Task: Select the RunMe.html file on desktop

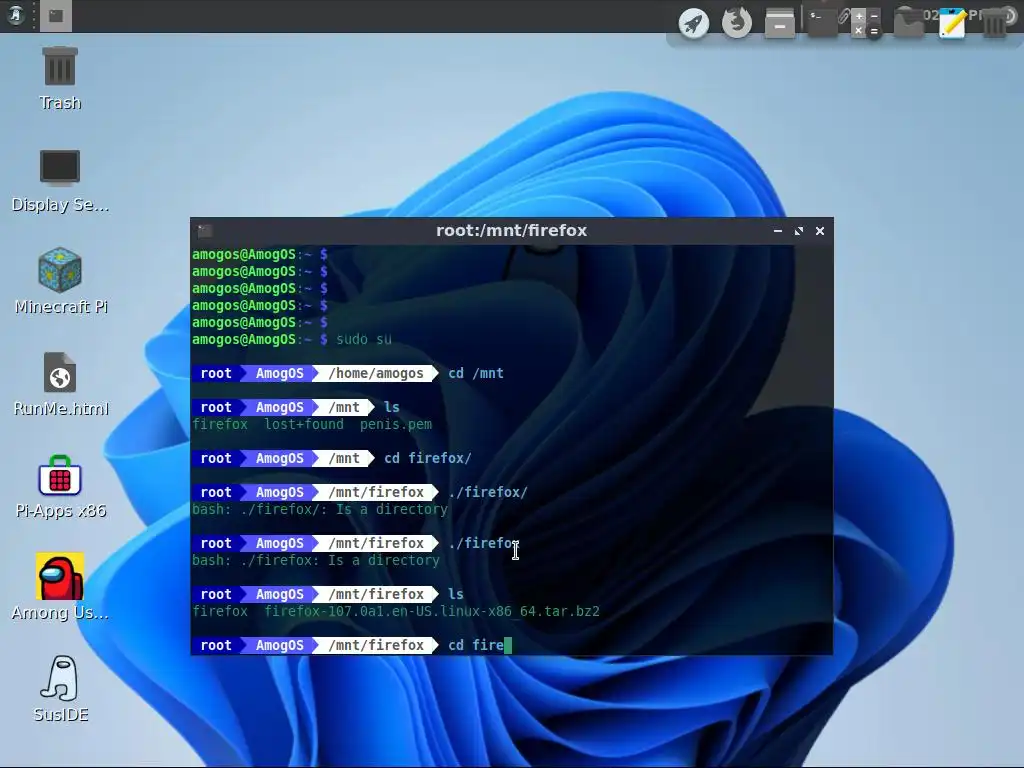Action: [60, 385]
